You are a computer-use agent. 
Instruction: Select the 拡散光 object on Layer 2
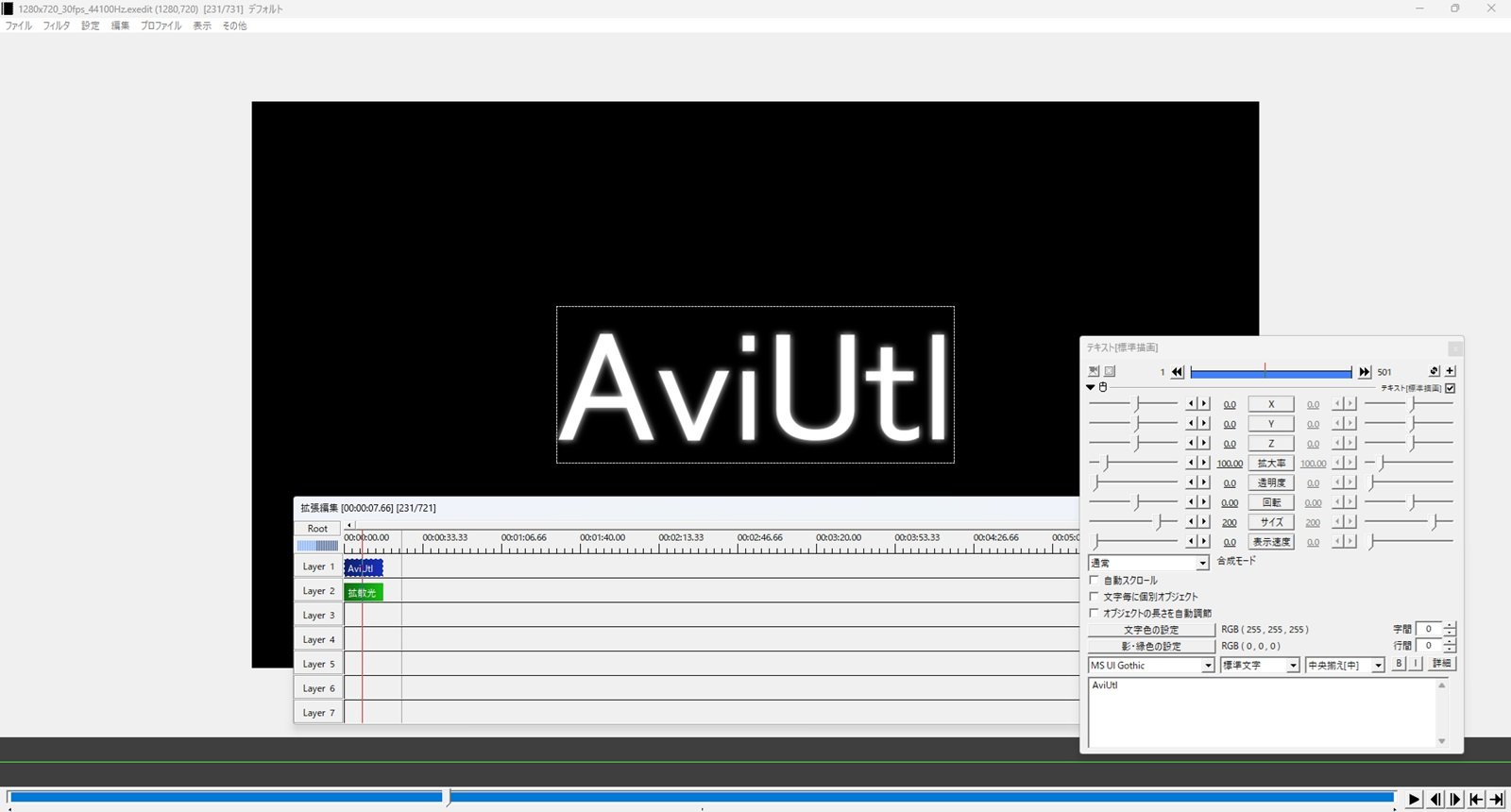364,592
